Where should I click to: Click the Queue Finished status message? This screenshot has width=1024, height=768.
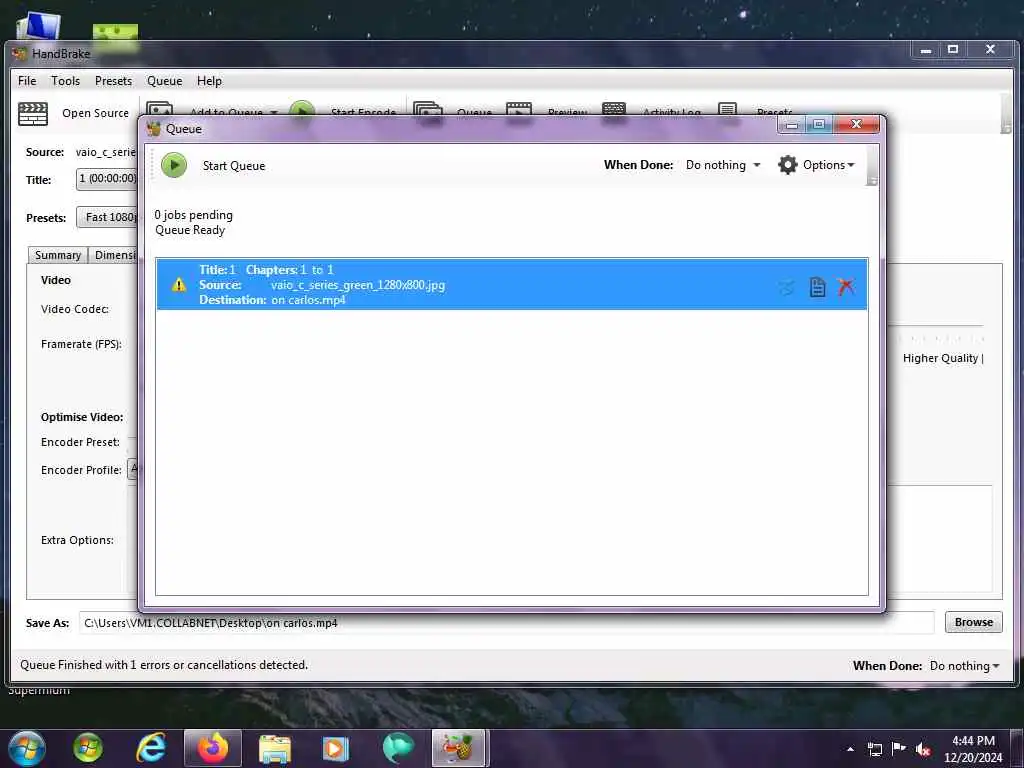pos(164,665)
